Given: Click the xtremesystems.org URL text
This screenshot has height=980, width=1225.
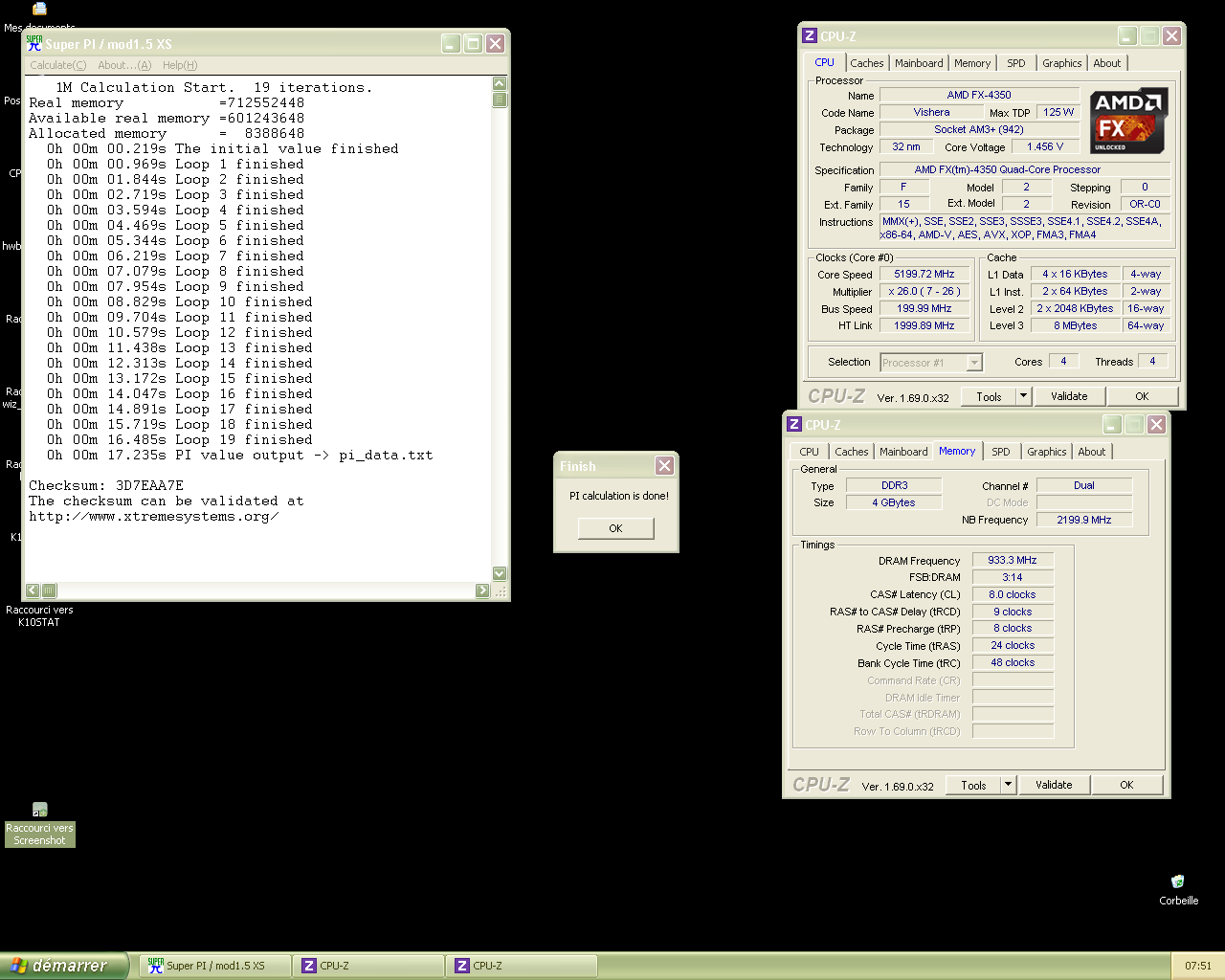Looking at the screenshot, I should coord(154,516).
